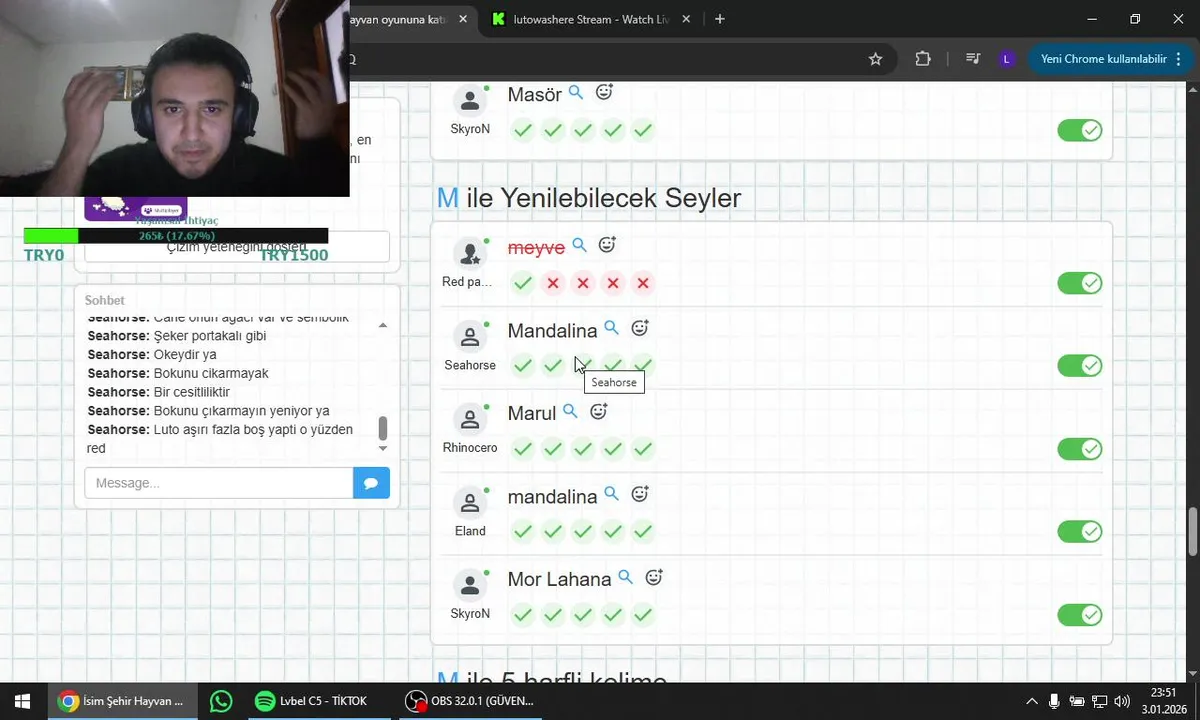Open emoji reaction for Masör
1200x720 pixels.
604,92
